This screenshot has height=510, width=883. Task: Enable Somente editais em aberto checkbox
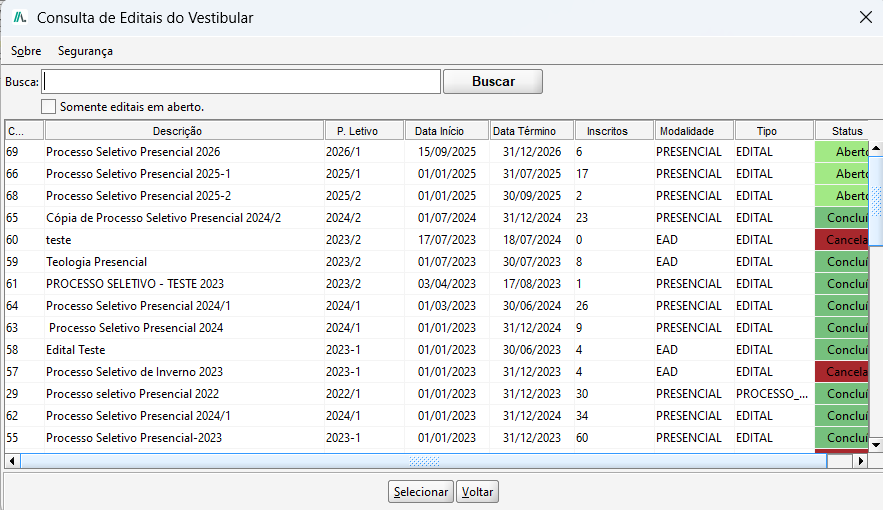pyautogui.click(x=48, y=106)
